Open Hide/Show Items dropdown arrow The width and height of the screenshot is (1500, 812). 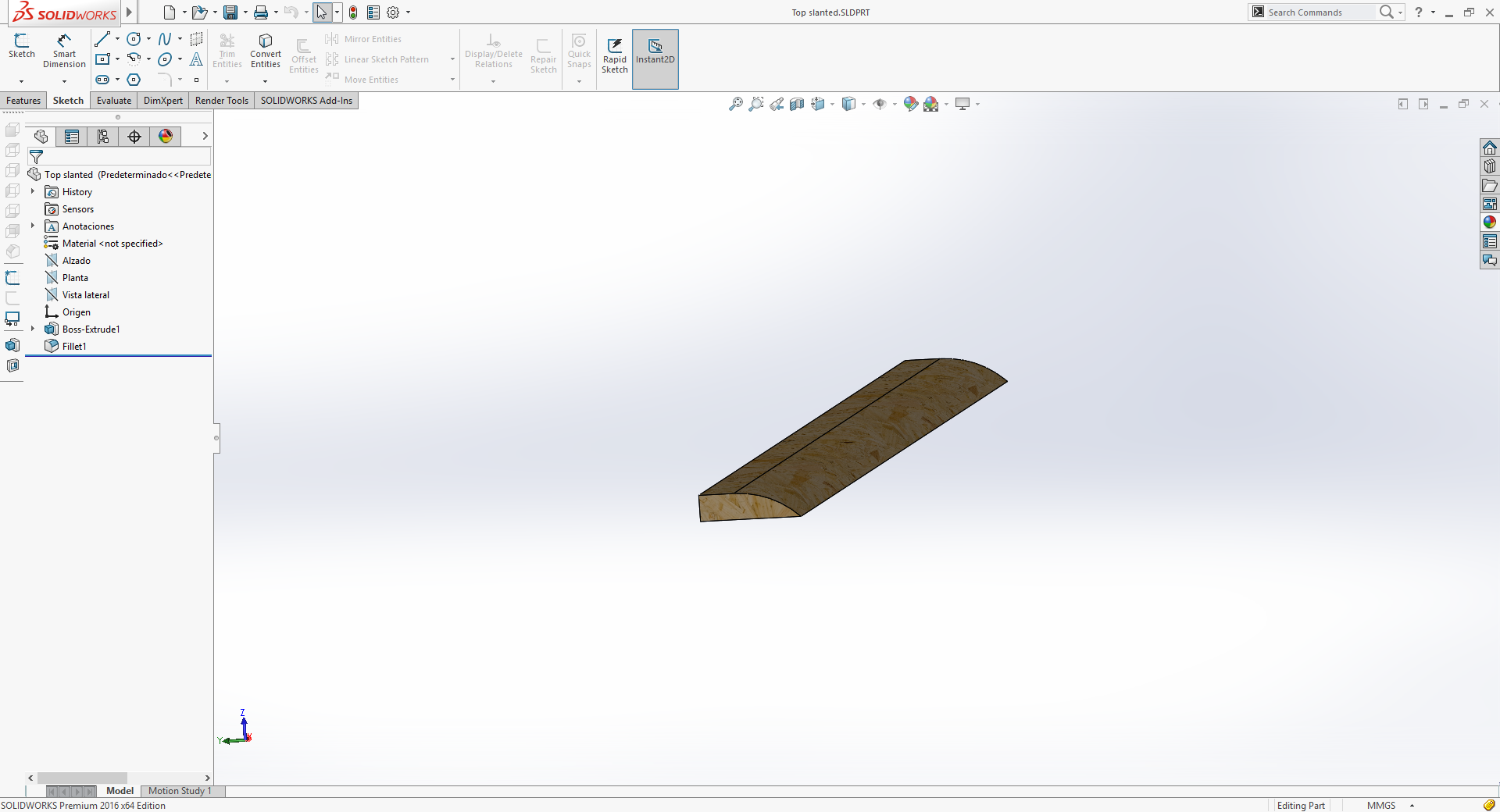(x=895, y=104)
